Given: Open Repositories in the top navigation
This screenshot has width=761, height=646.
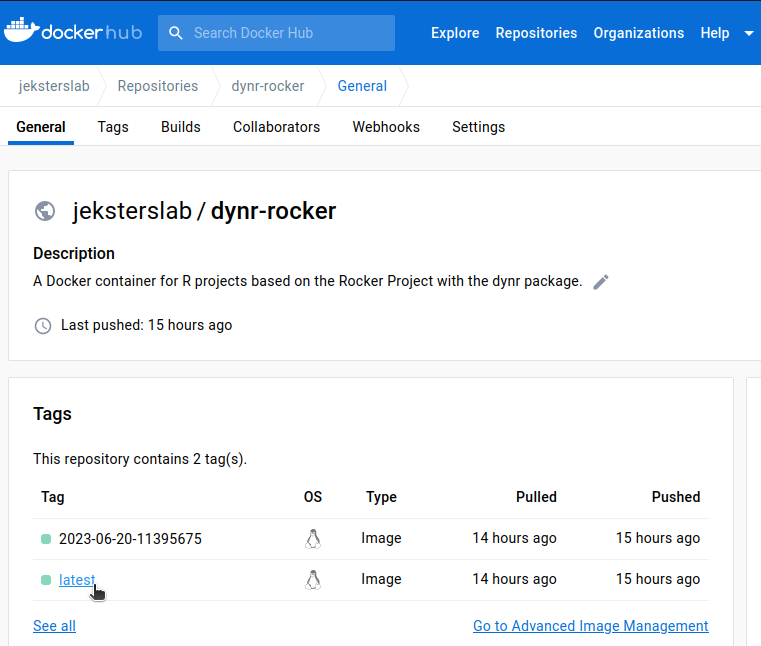Looking at the screenshot, I should tap(536, 33).
